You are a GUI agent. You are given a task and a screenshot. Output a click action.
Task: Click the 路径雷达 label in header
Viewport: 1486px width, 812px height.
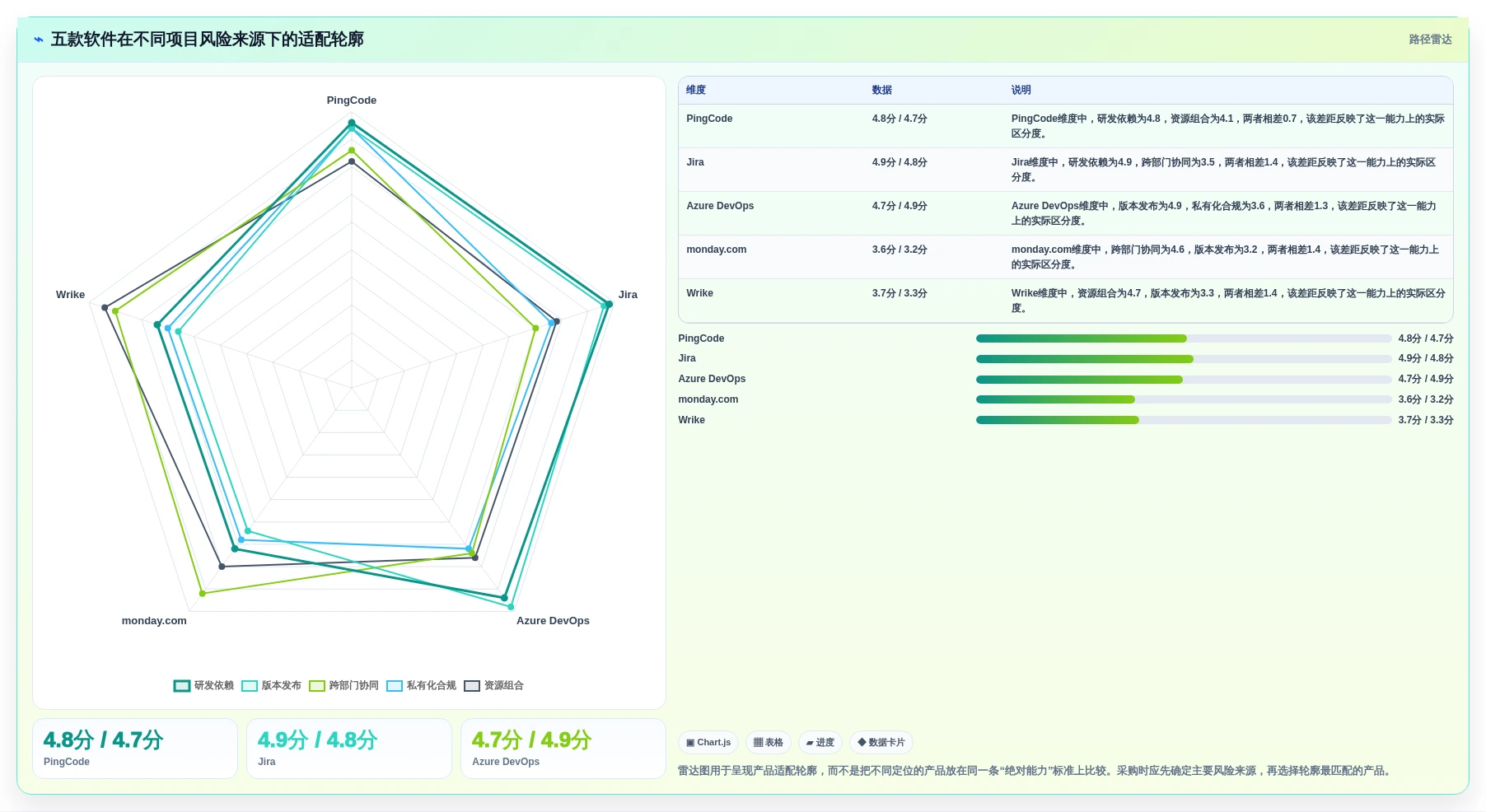pyautogui.click(x=1430, y=40)
